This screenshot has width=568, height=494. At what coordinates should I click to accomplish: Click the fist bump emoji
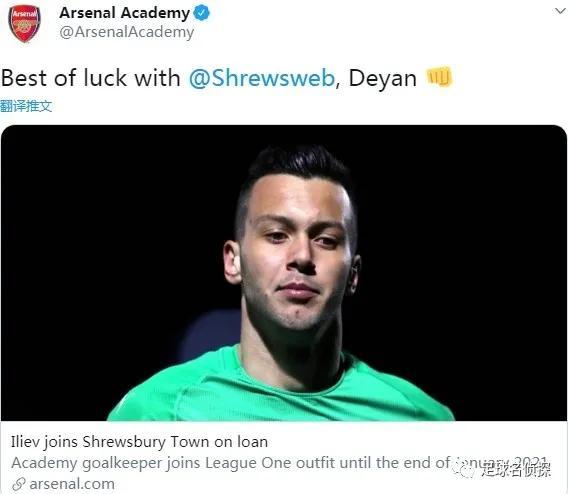click(439, 76)
